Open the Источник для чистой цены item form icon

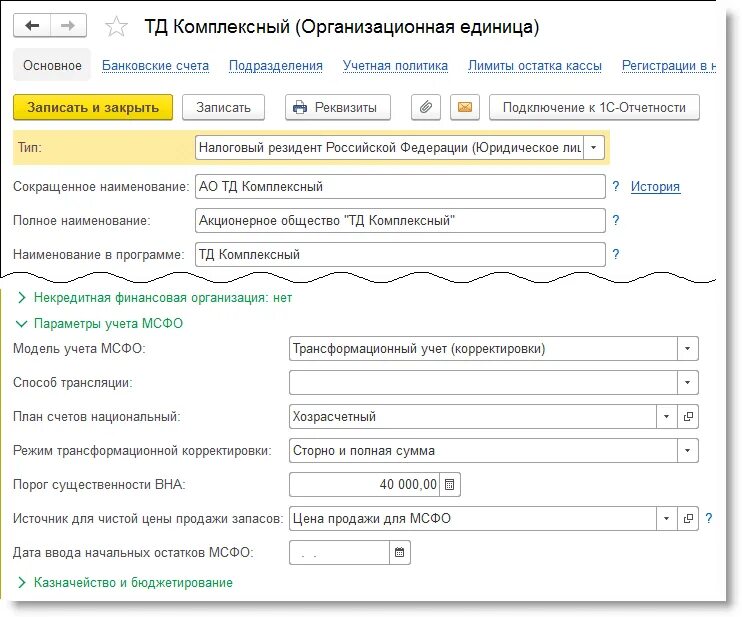tap(688, 519)
